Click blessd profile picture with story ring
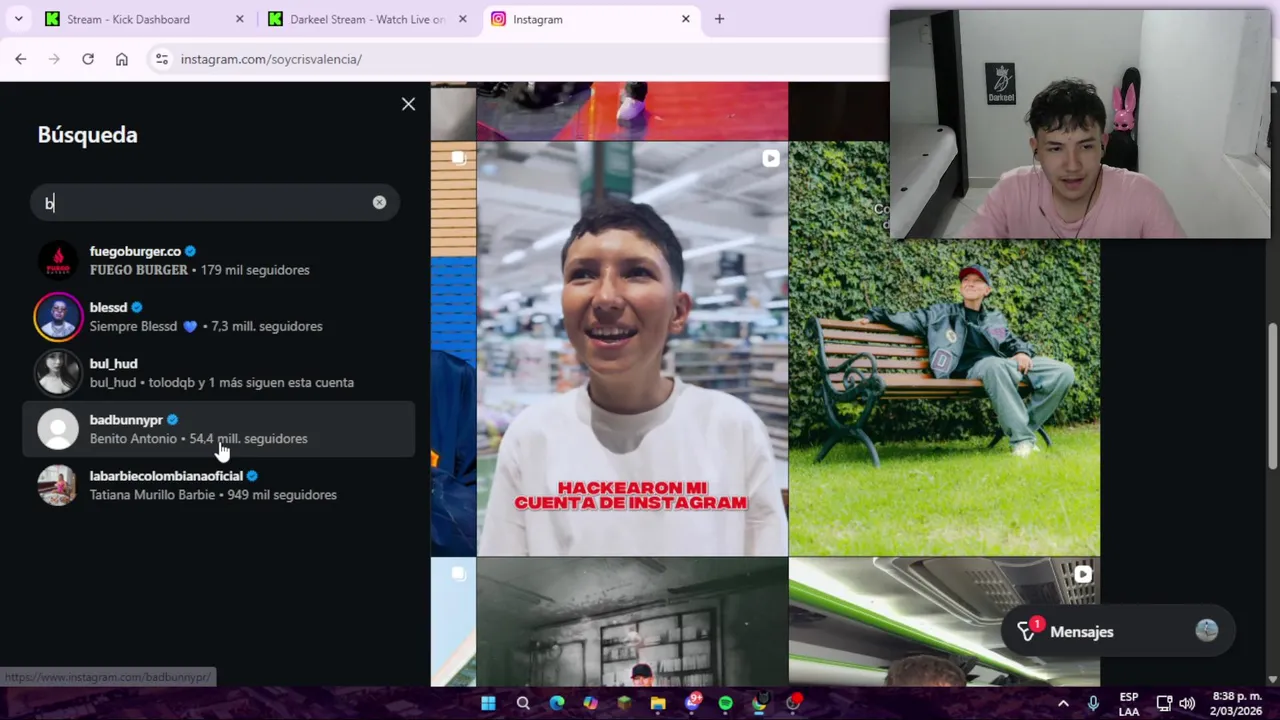Viewport: 1280px width, 720px height. click(58, 316)
